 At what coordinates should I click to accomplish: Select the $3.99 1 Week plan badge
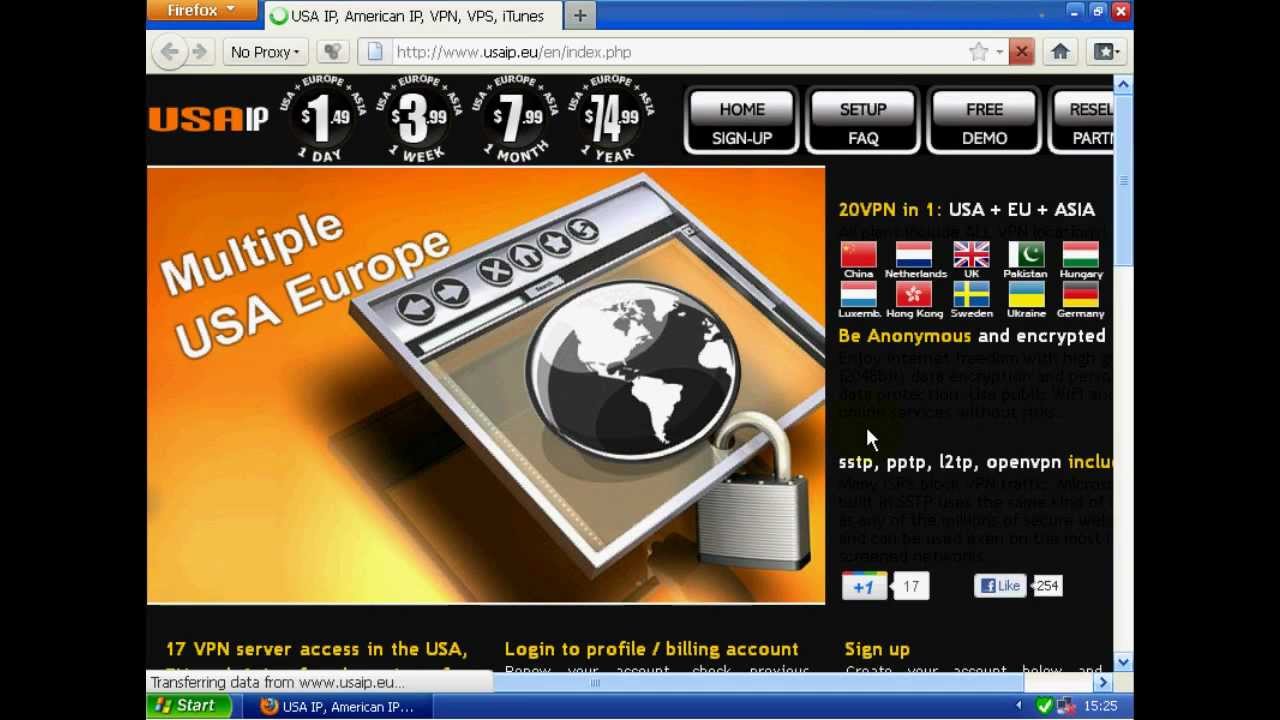[419, 119]
